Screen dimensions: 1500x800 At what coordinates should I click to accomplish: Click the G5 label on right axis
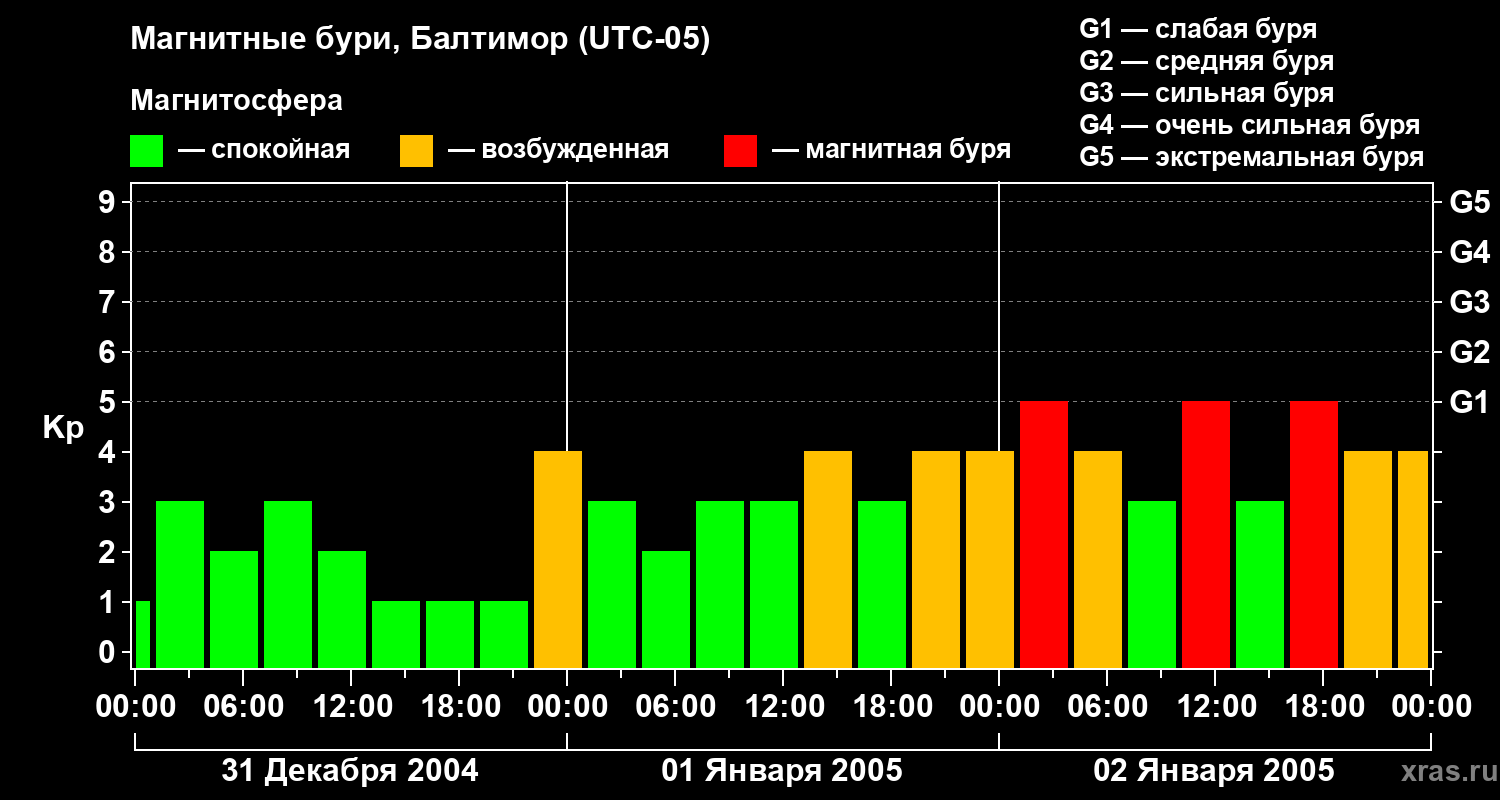(x=1469, y=202)
